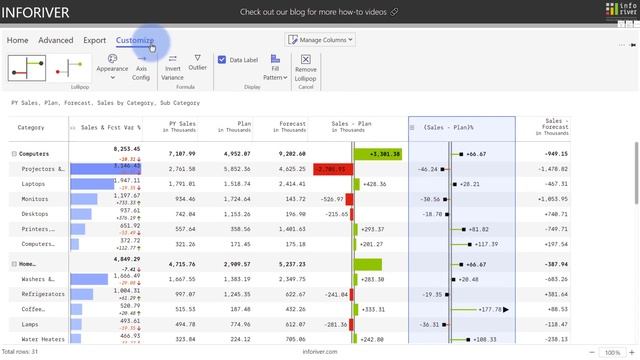Click the Remove Lollipop icon
The width and height of the screenshot is (640, 360).
pos(306,59)
